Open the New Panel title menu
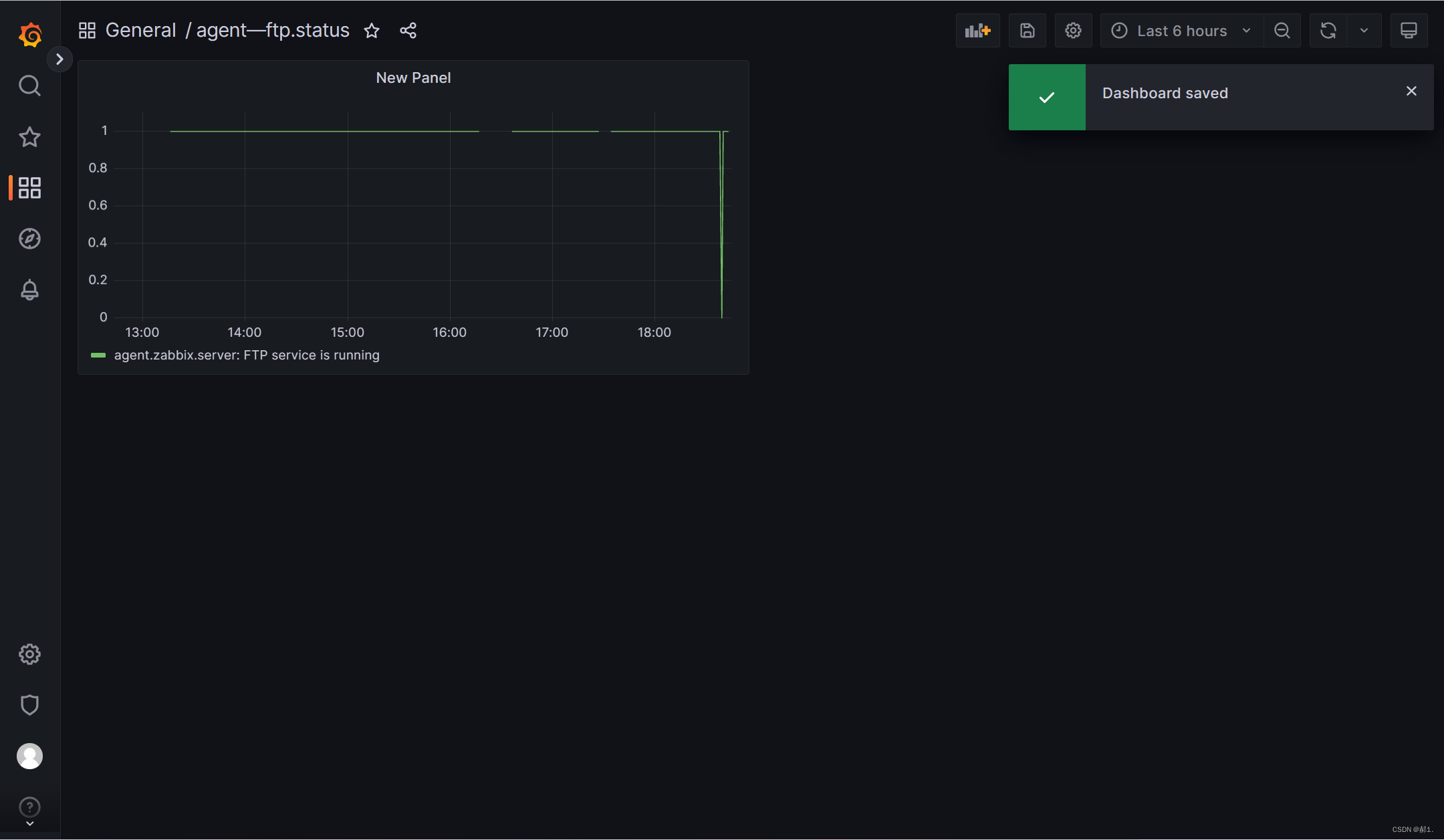This screenshot has height=840, width=1444. [413, 78]
